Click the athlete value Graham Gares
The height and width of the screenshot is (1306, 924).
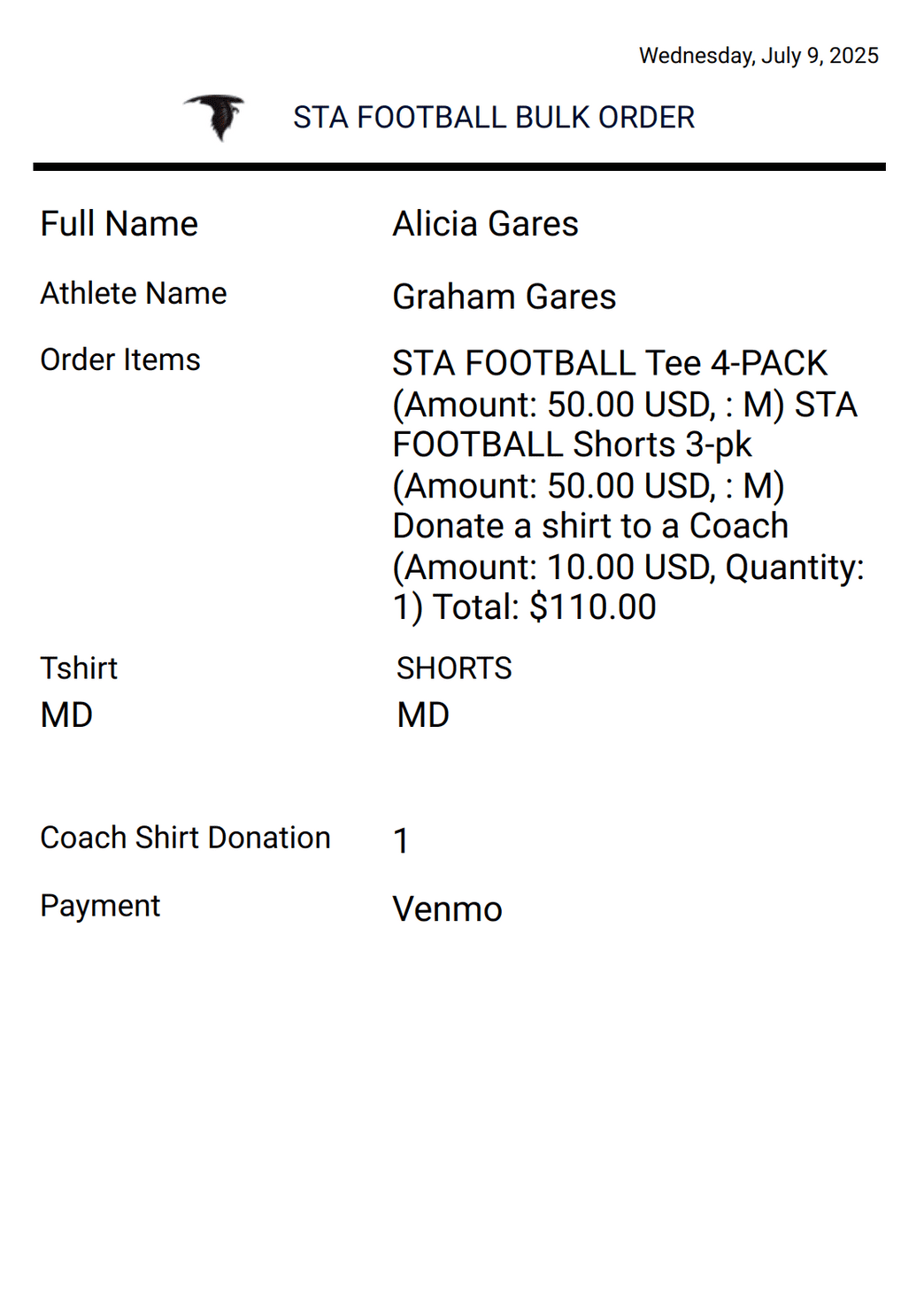coord(504,298)
